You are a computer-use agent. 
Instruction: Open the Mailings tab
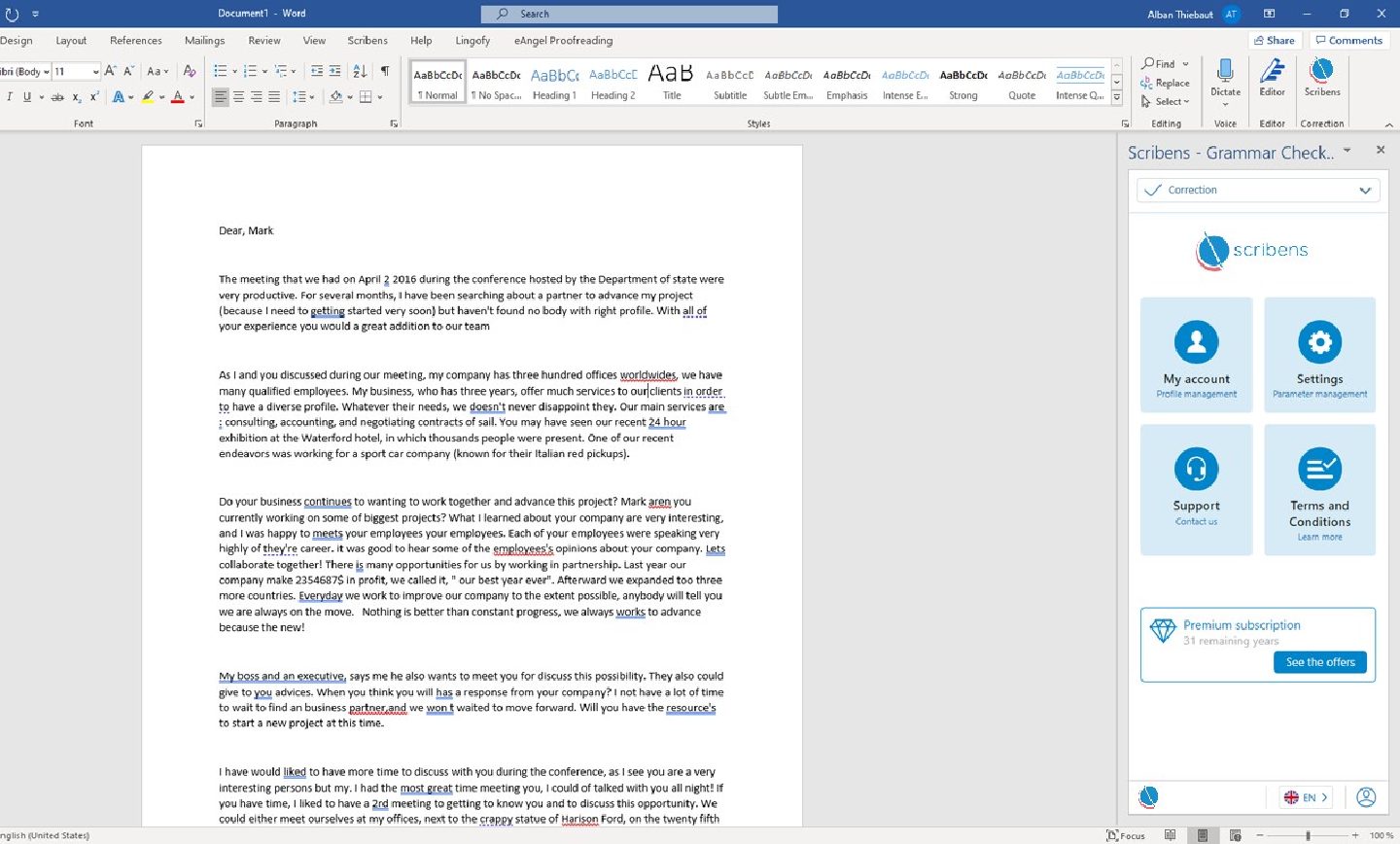coord(205,41)
